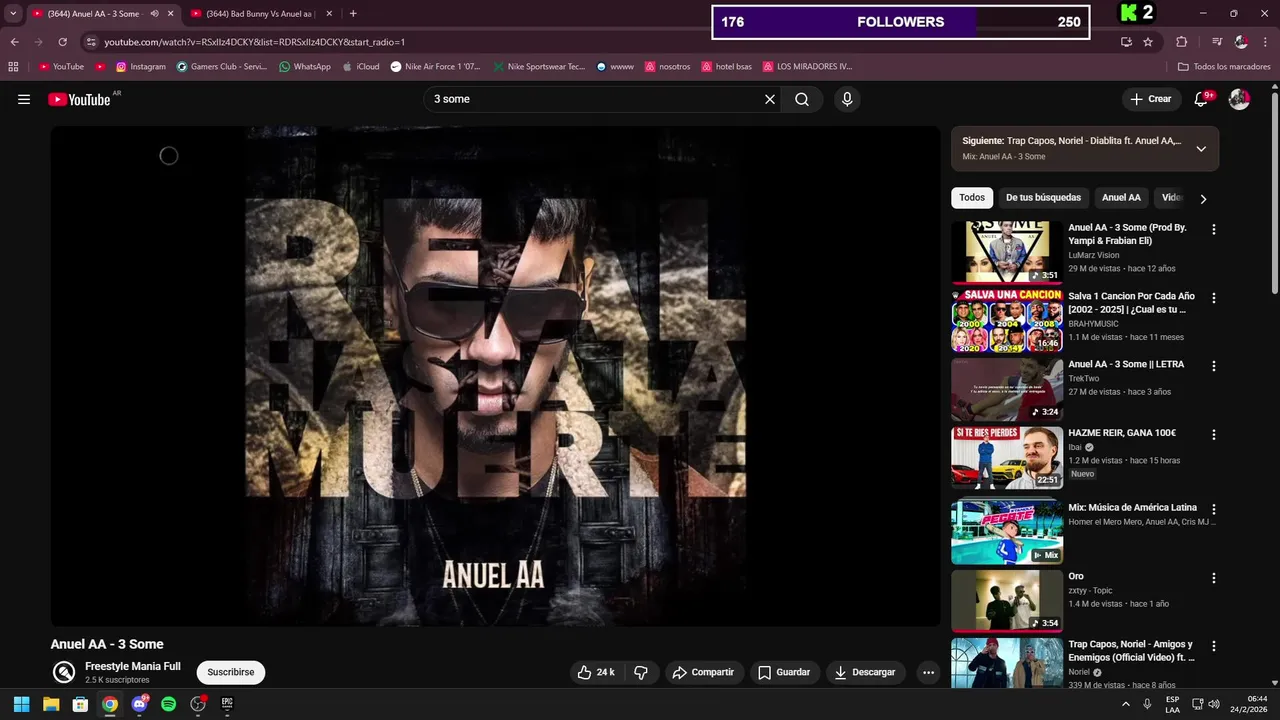Open Chrome tab search dropdown
The height and width of the screenshot is (720, 1280).
click(13, 14)
